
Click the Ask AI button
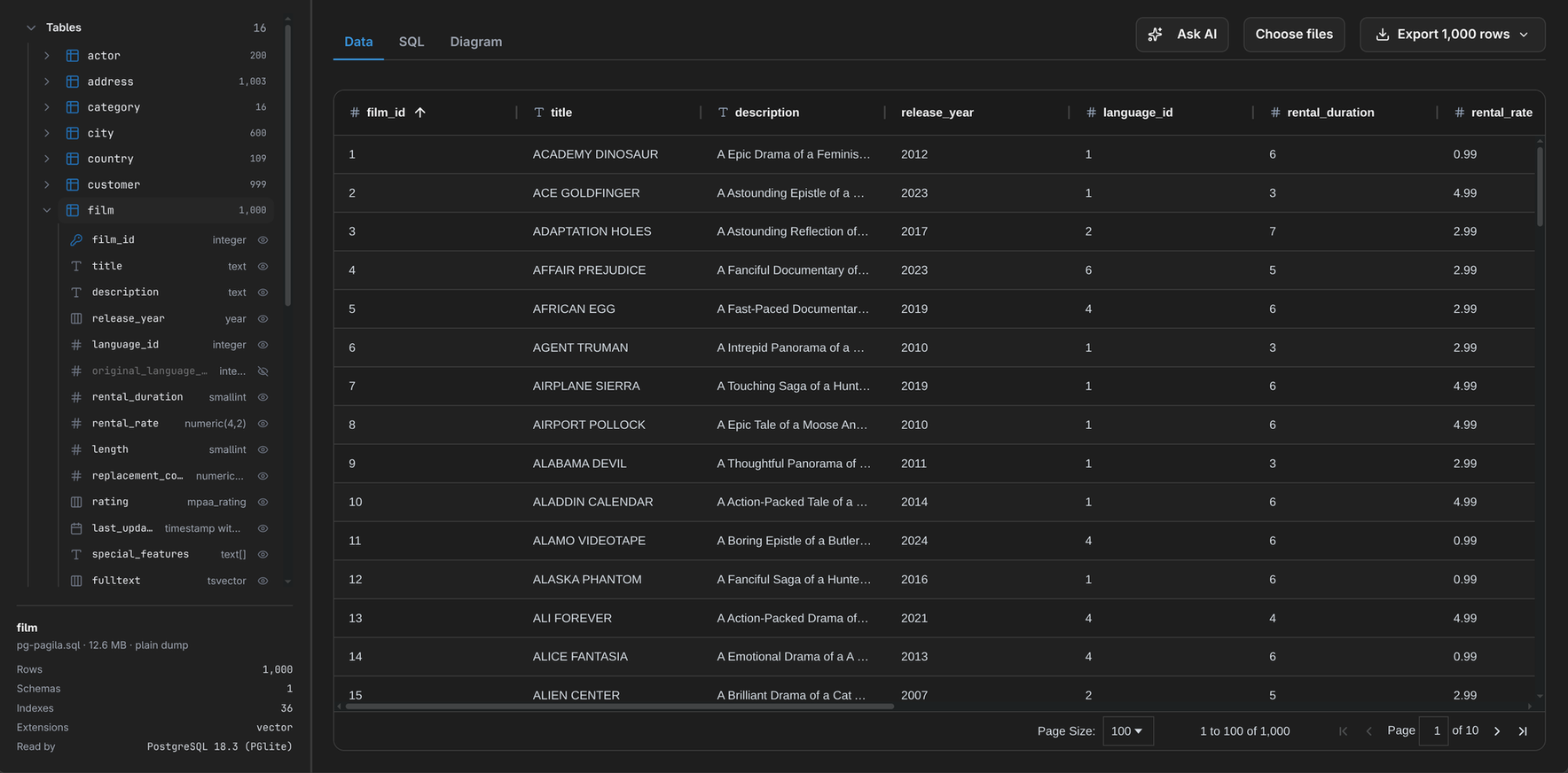tap(1182, 35)
